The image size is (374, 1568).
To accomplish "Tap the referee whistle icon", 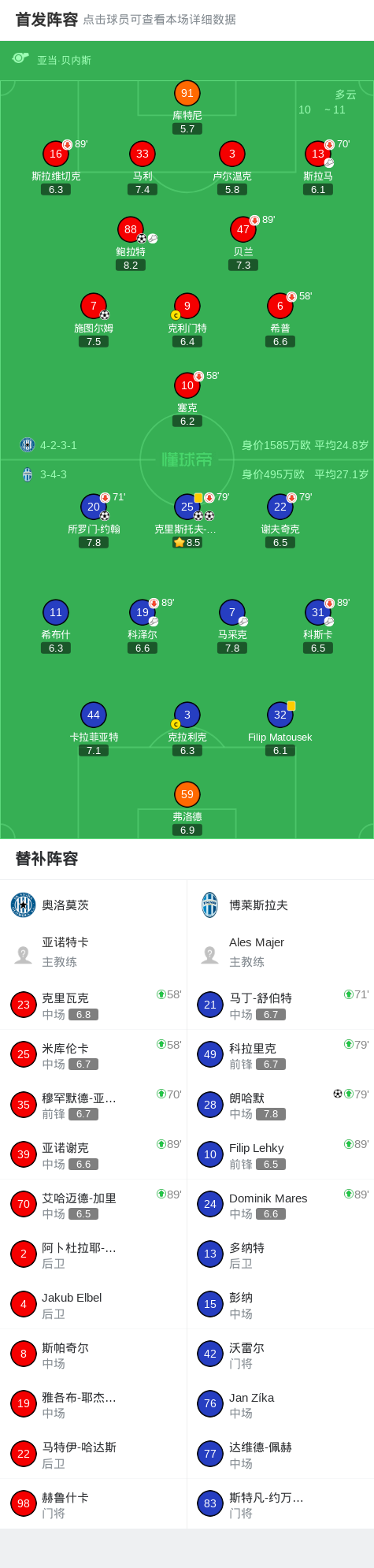I will click(x=20, y=58).
